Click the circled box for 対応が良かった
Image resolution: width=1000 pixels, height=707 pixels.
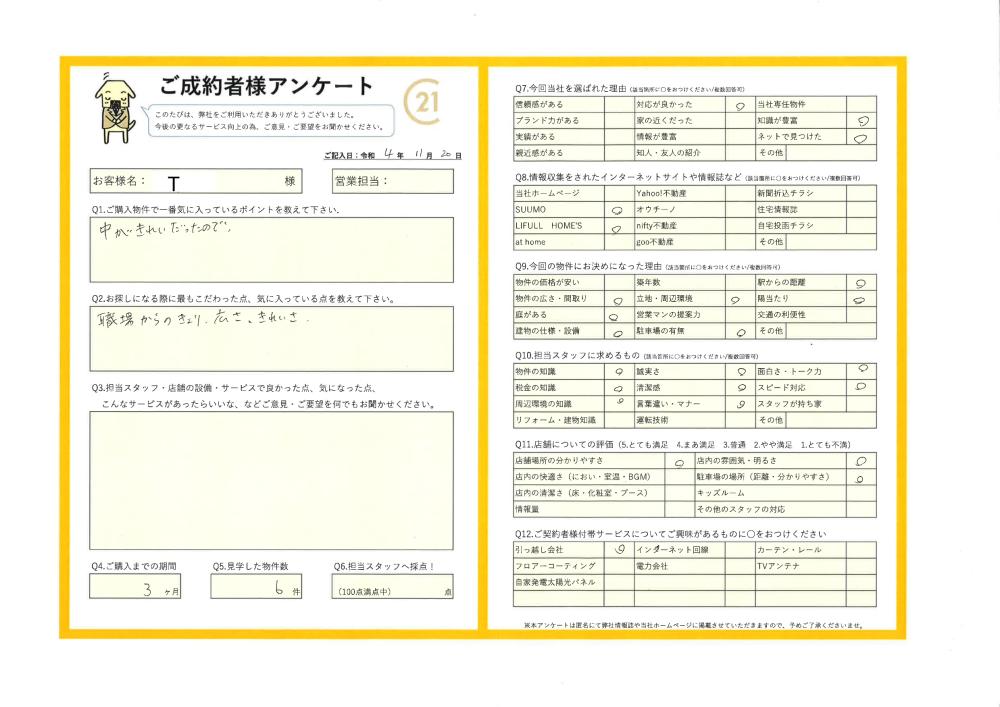pos(740,105)
